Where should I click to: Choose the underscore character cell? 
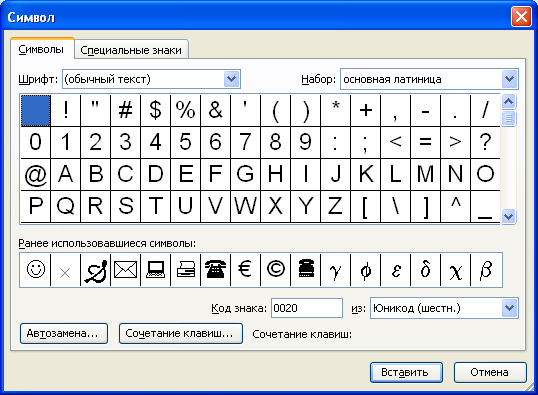pos(485,207)
